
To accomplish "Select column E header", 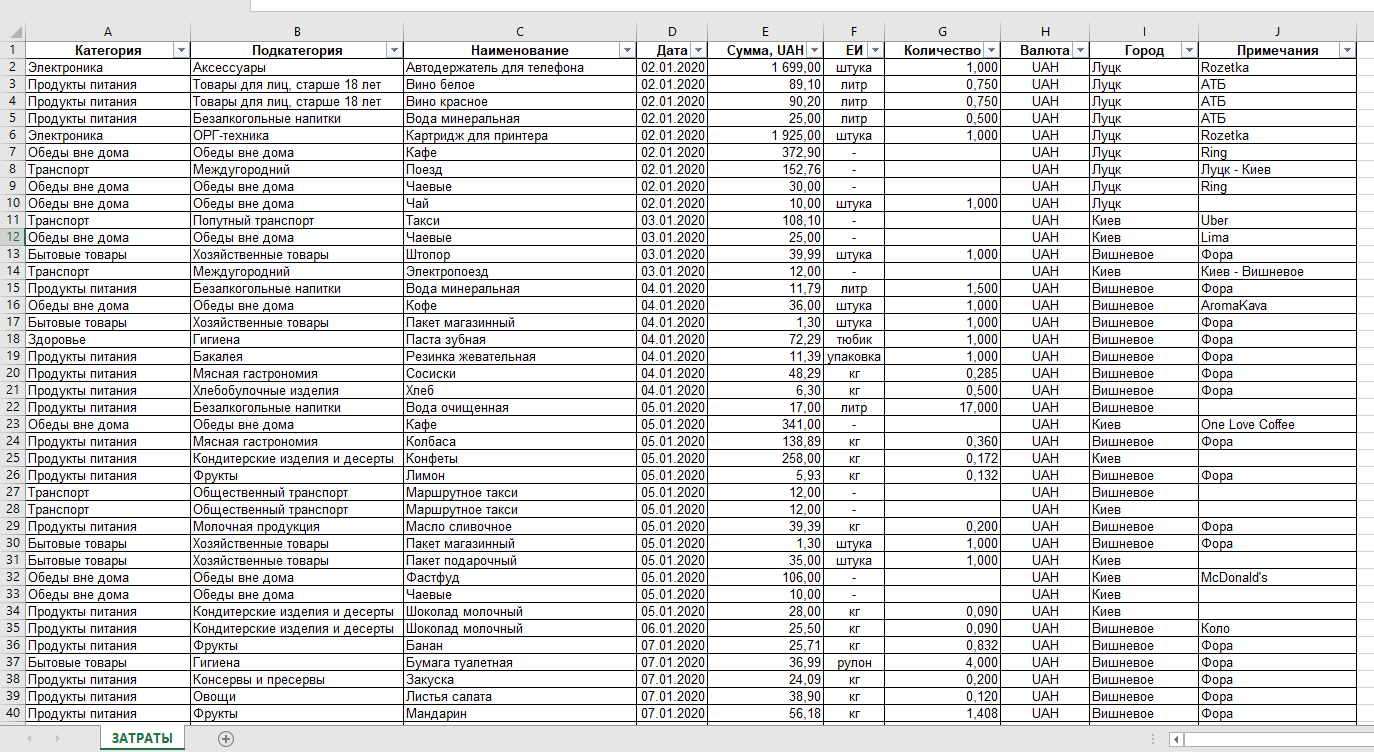I will 766,32.
